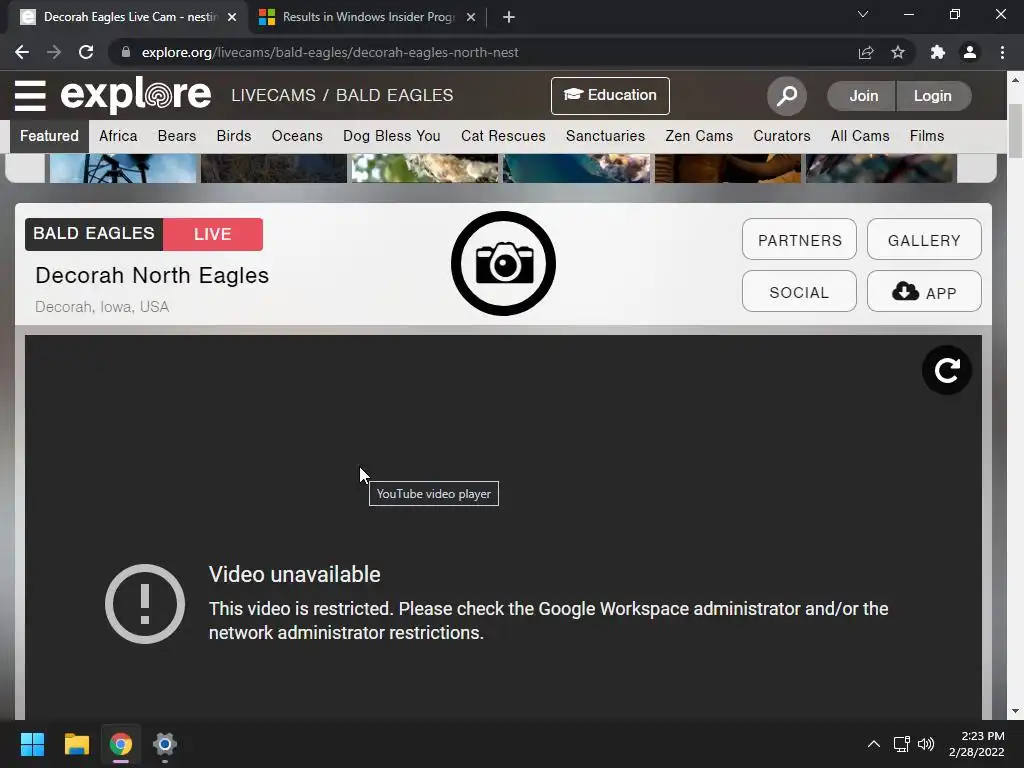The height and width of the screenshot is (768, 1024).
Task: Click the Video unavailable warning icon
Action: click(145, 603)
